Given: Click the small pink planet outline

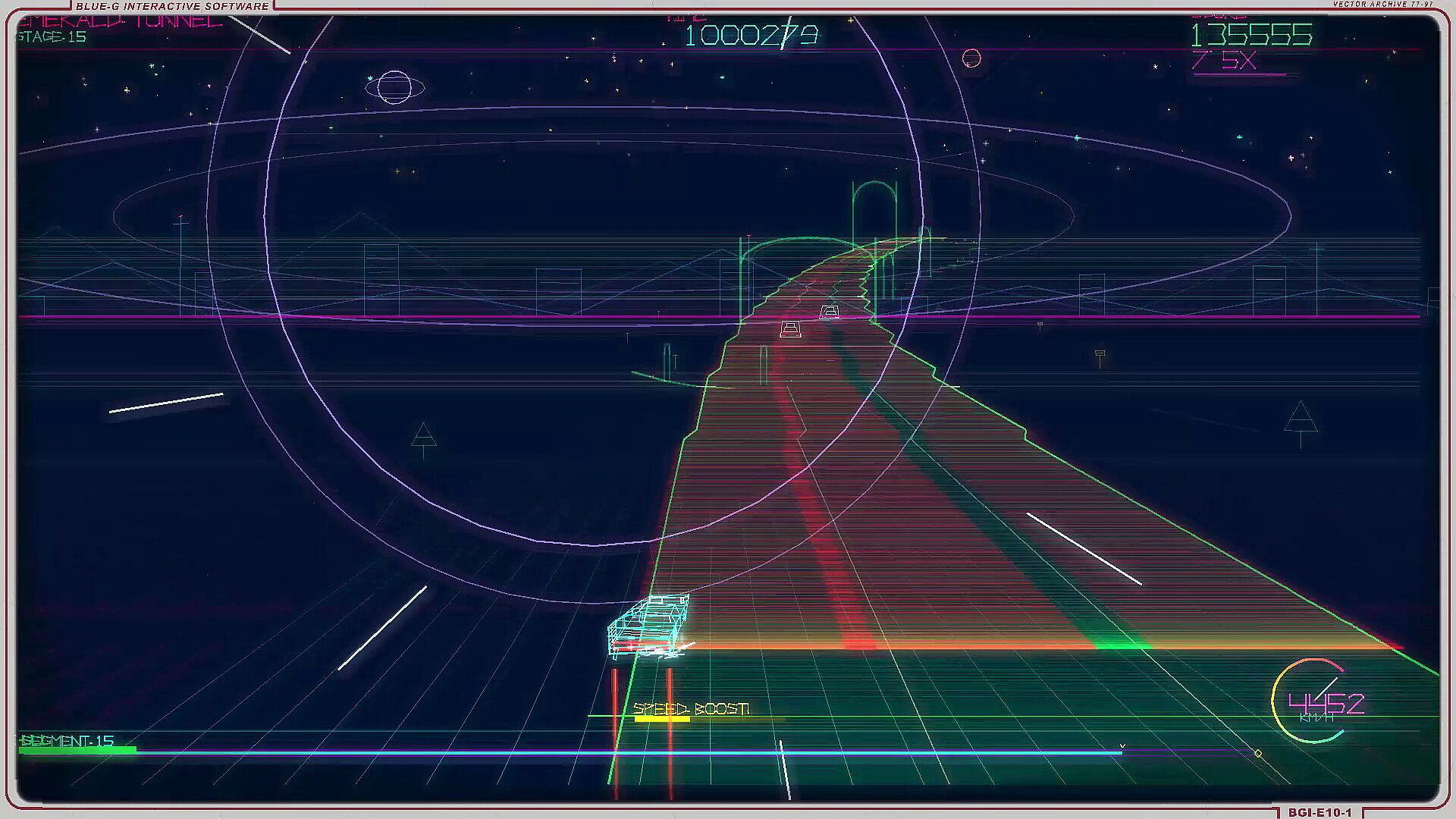Looking at the screenshot, I should [x=971, y=58].
